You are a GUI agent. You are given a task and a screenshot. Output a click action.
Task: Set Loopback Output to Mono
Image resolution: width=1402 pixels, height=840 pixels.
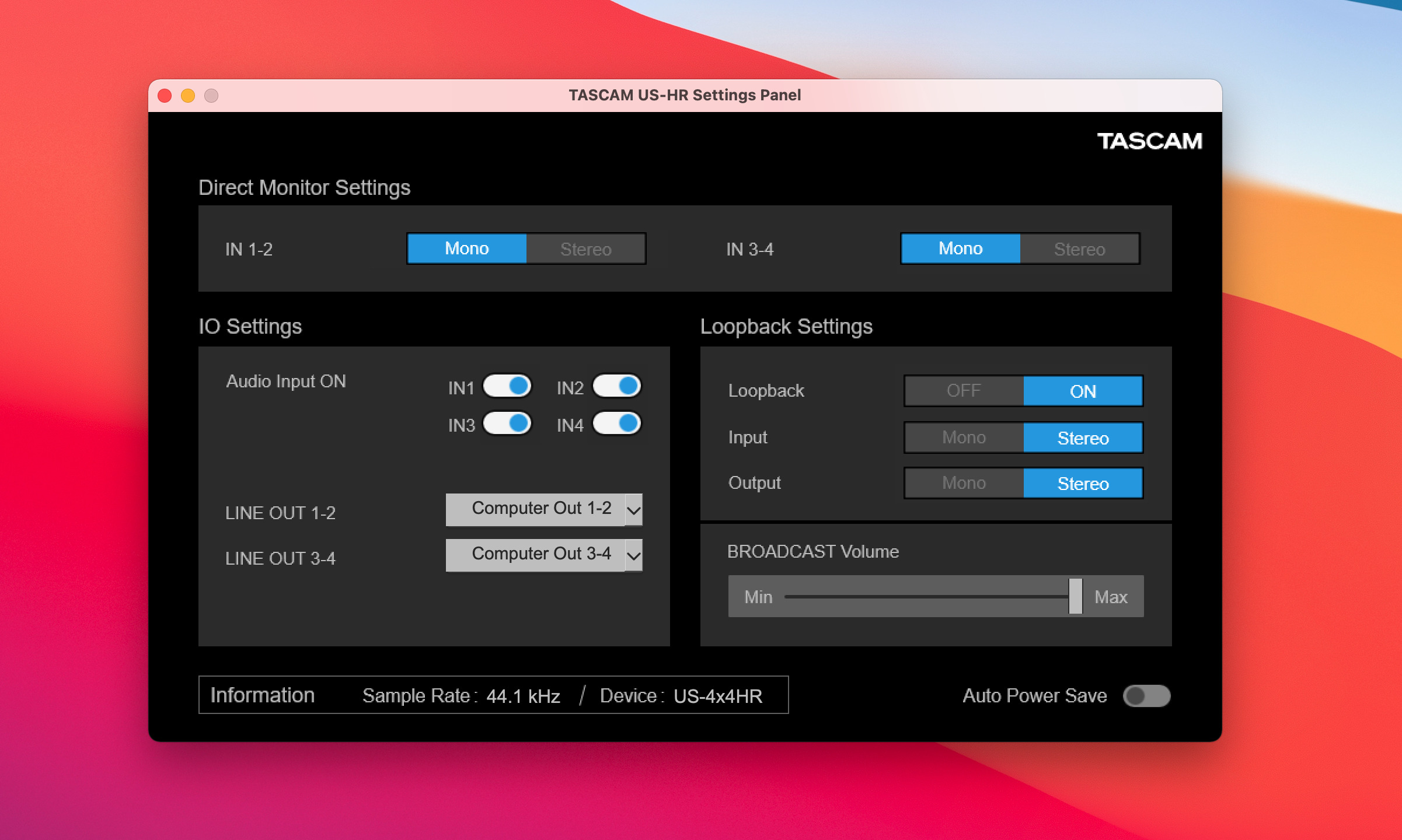(964, 483)
